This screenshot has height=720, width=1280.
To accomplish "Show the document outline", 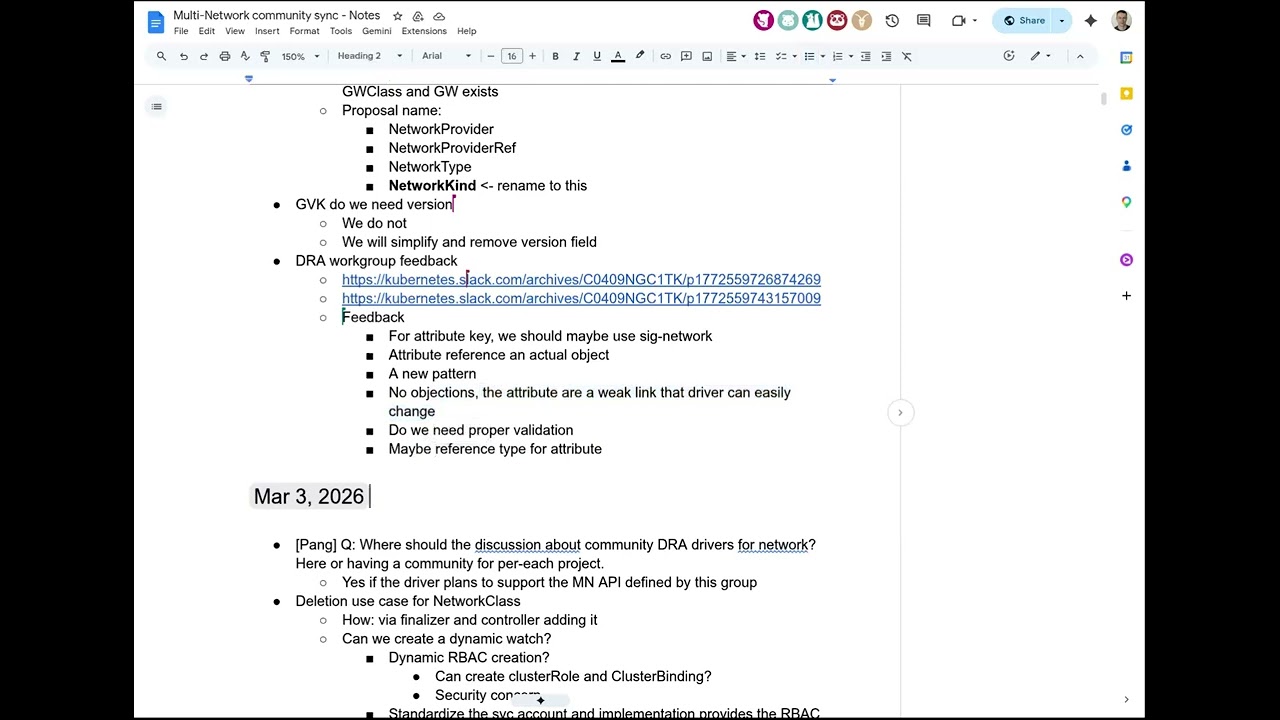I will tap(156, 106).
